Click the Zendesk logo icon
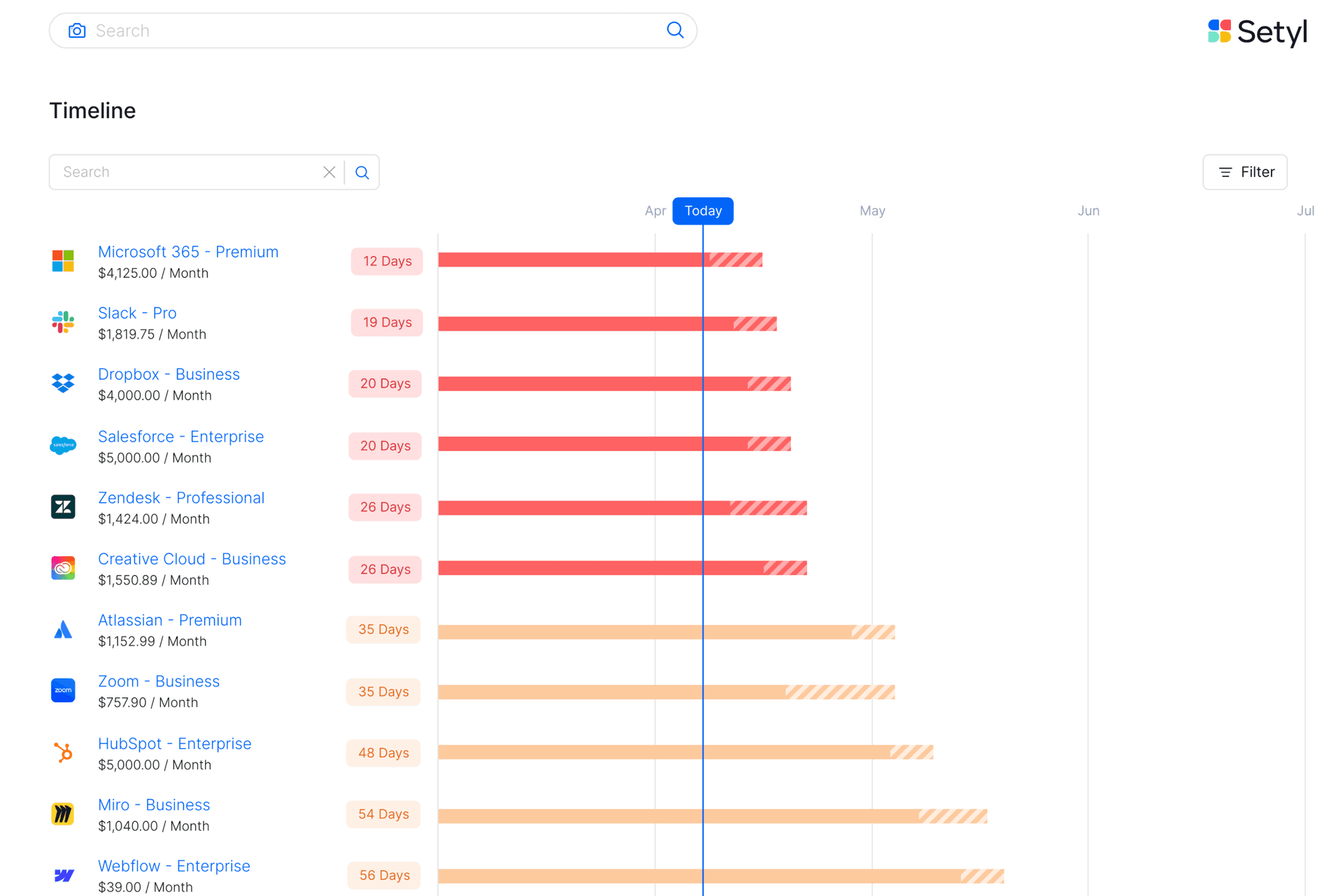 [63, 506]
